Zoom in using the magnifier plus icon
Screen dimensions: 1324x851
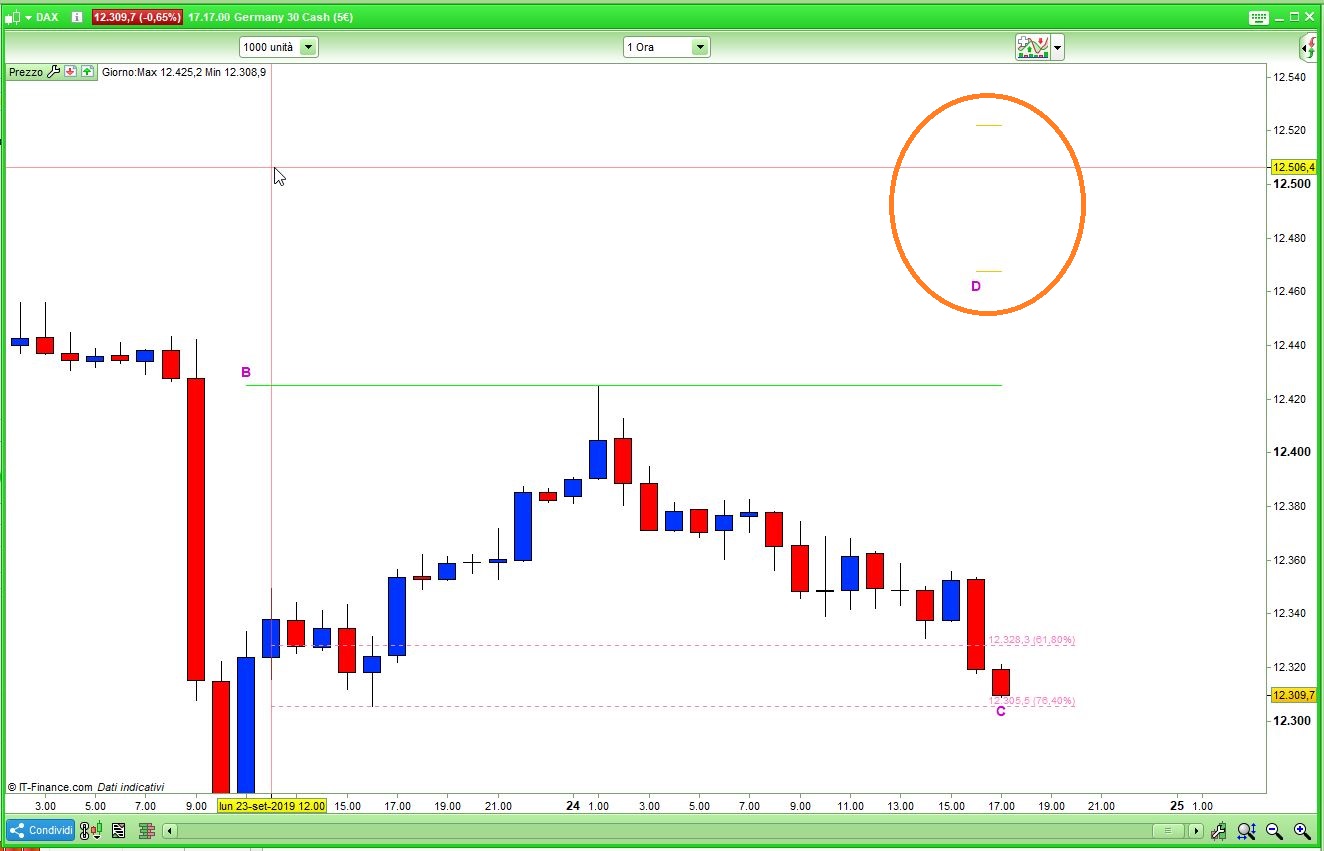tap(1303, 831)
